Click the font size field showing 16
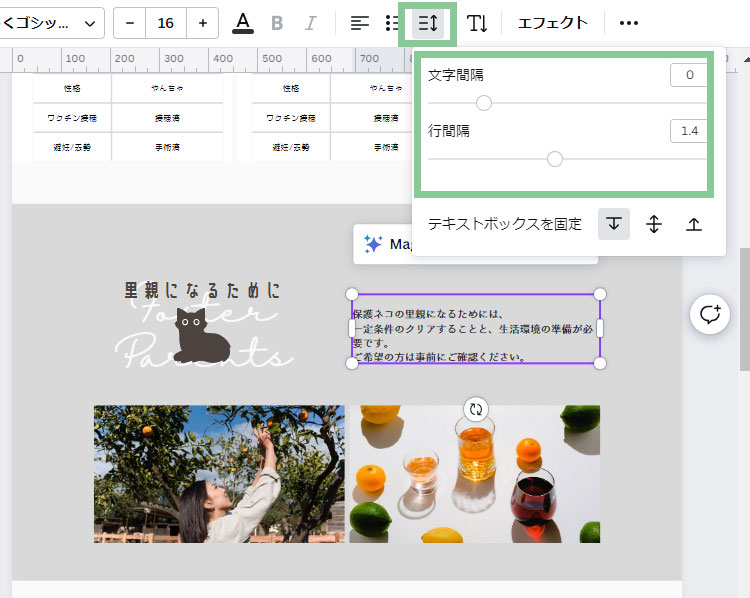Viewport: 750px width, 598px height. point(166,23)
